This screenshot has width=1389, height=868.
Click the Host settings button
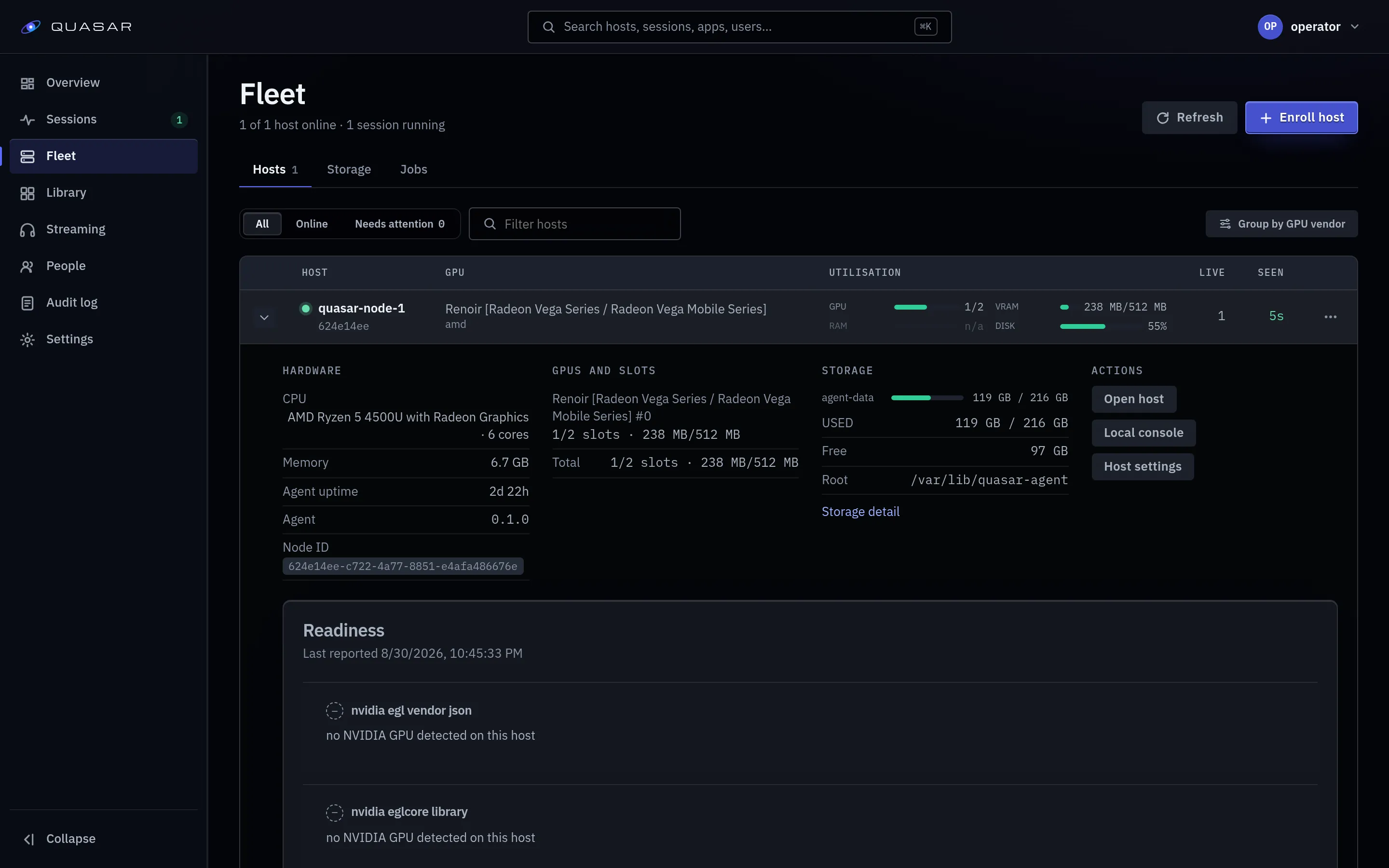pyautogui.click(x=1142, y=467)
